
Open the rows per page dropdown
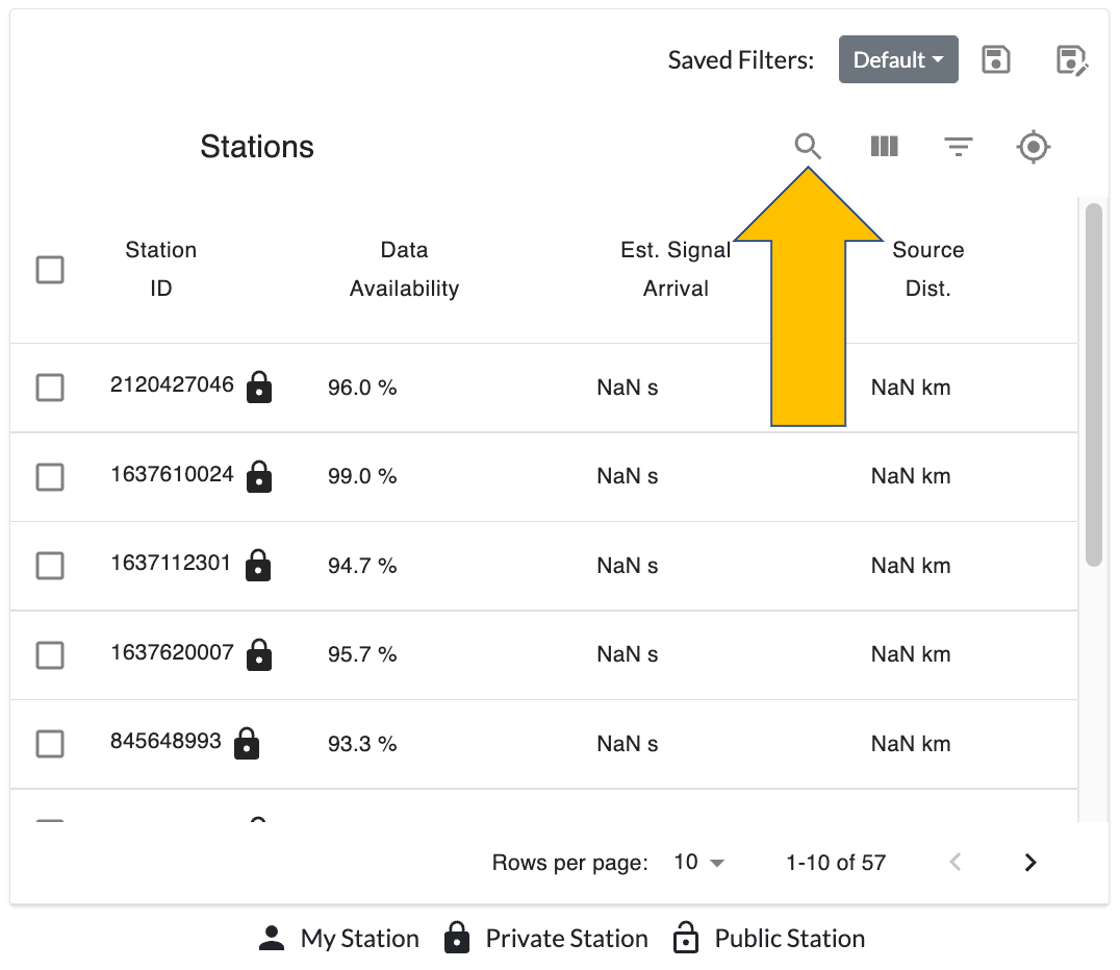[x=699, y=862]
